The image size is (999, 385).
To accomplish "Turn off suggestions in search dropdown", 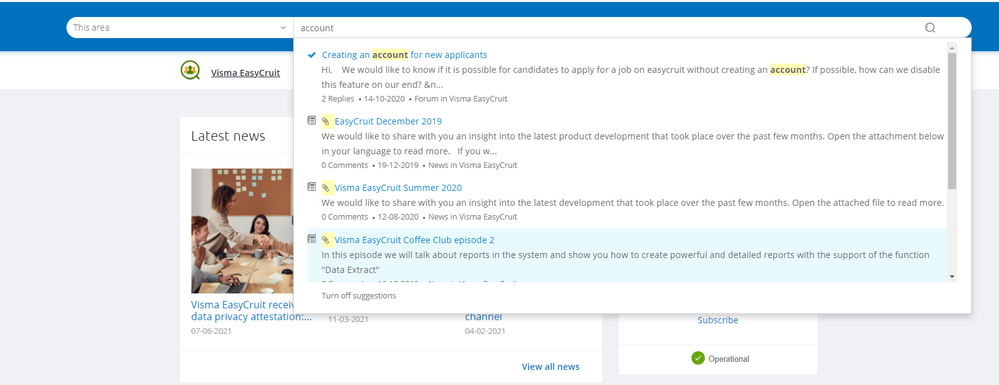I will click(x=359, y=296).
